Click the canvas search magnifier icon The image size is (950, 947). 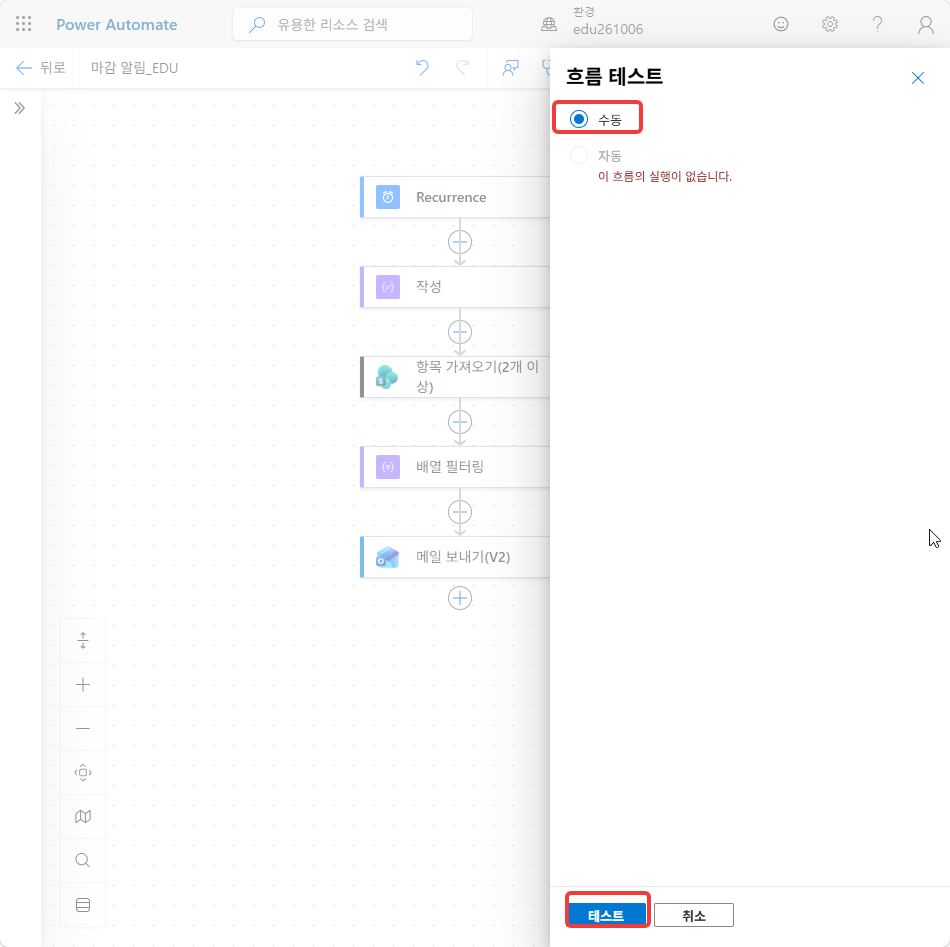[x=83, y=860]
